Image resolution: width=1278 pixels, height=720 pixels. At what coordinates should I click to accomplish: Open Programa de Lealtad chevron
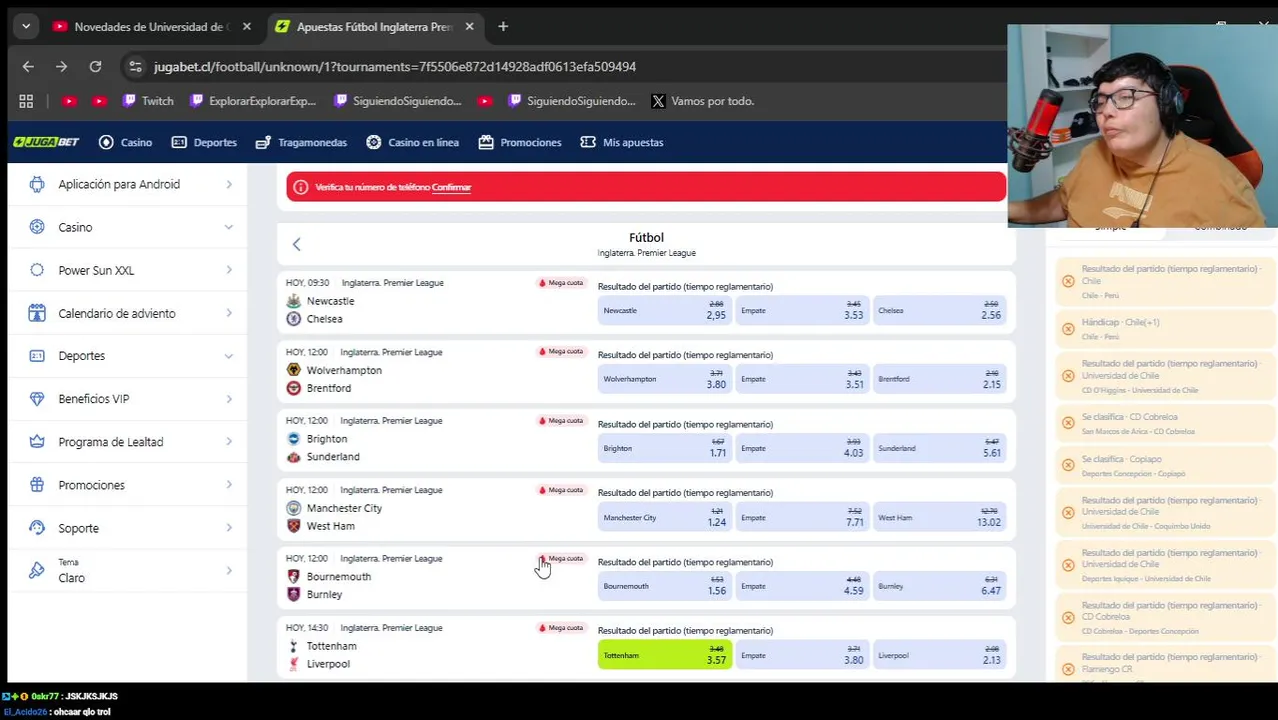click(229, 442)
